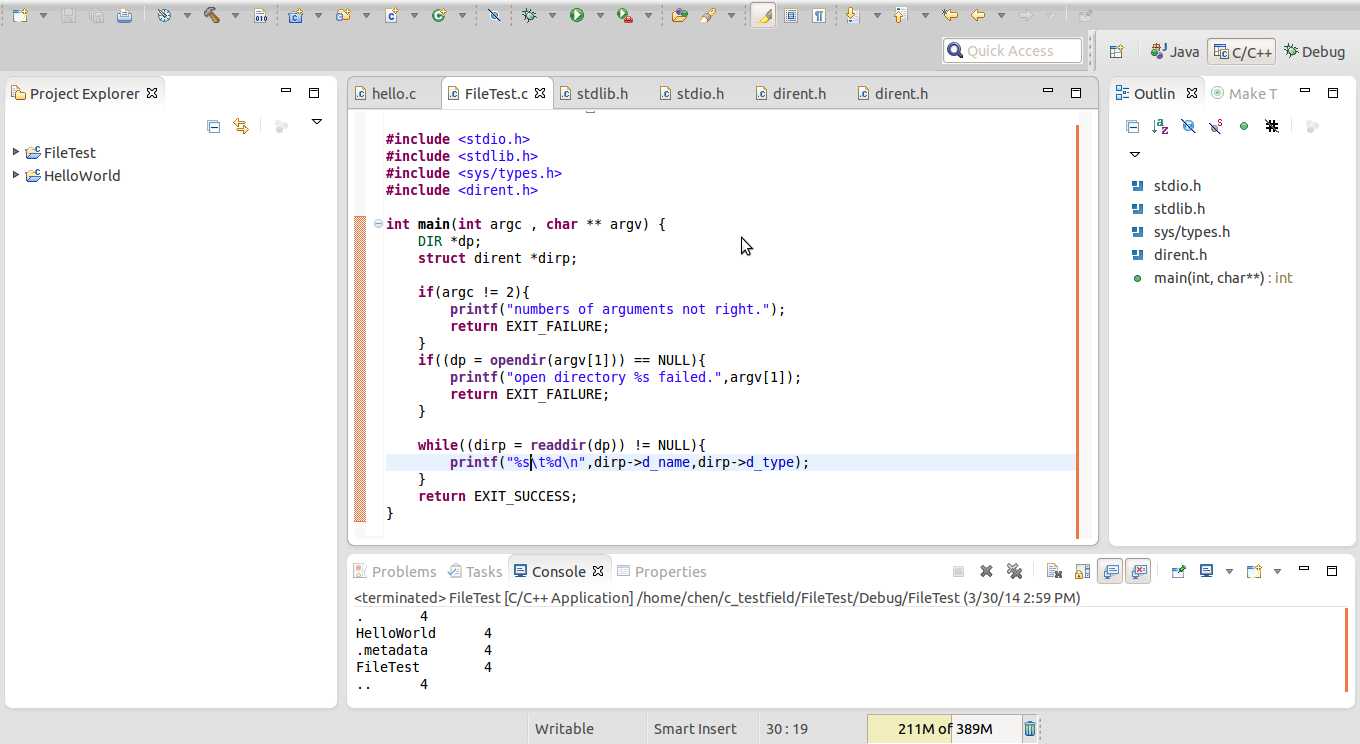Switch to Java perspective
1360x744 pixels.
1175,51
